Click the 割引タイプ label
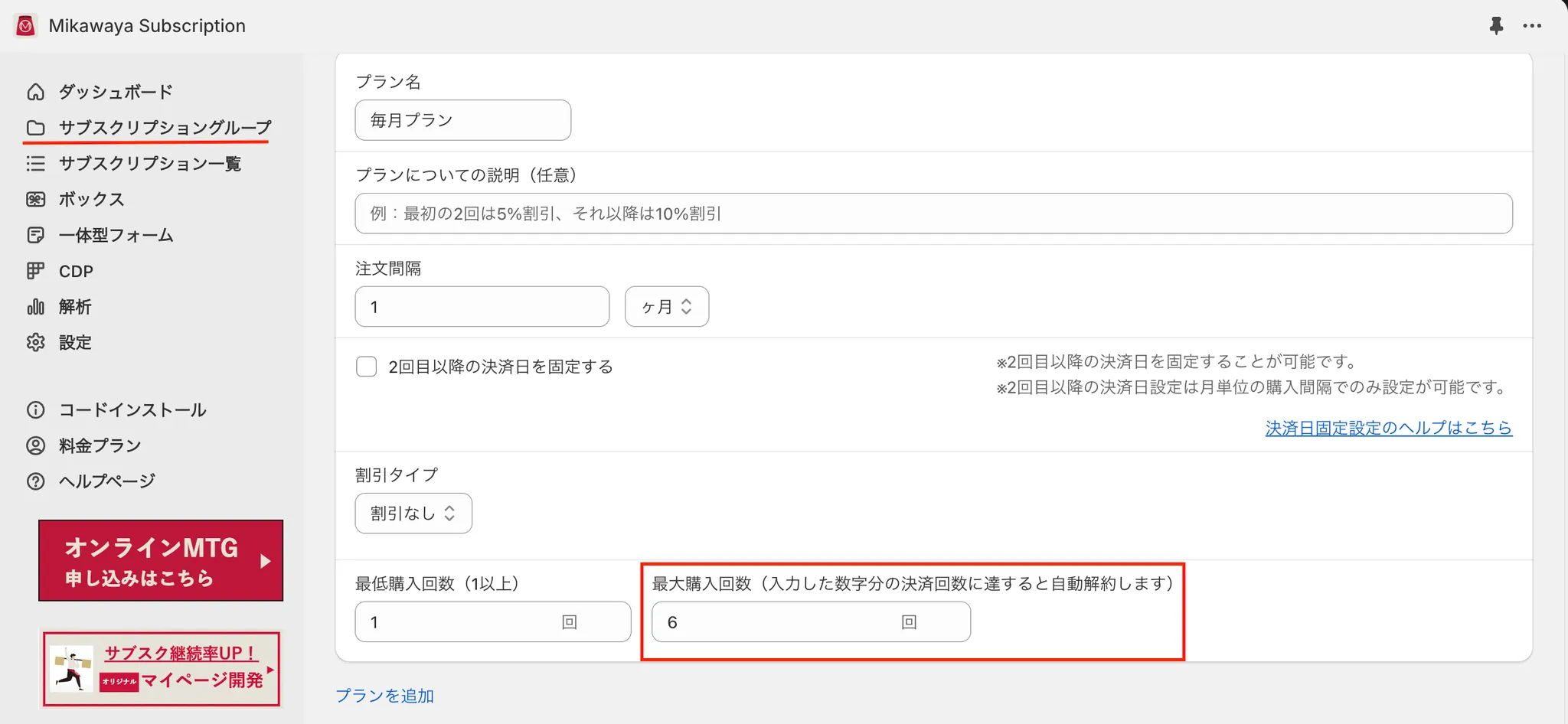 coord(397,475)
